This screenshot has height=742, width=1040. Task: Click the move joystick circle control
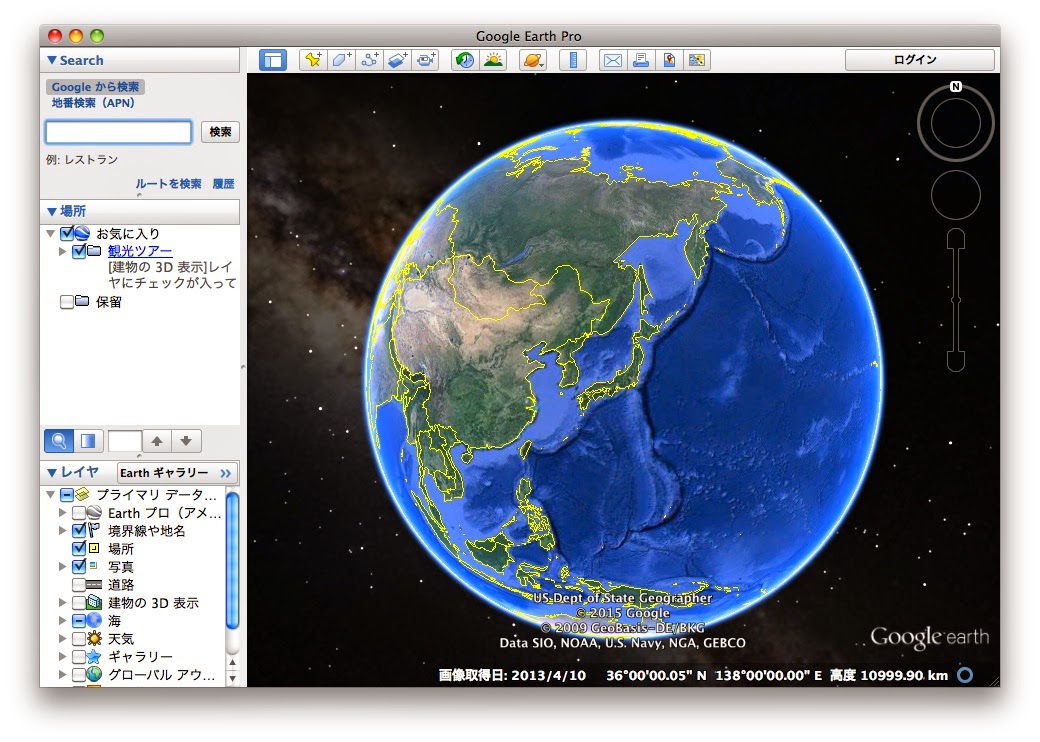pos(956,195)
